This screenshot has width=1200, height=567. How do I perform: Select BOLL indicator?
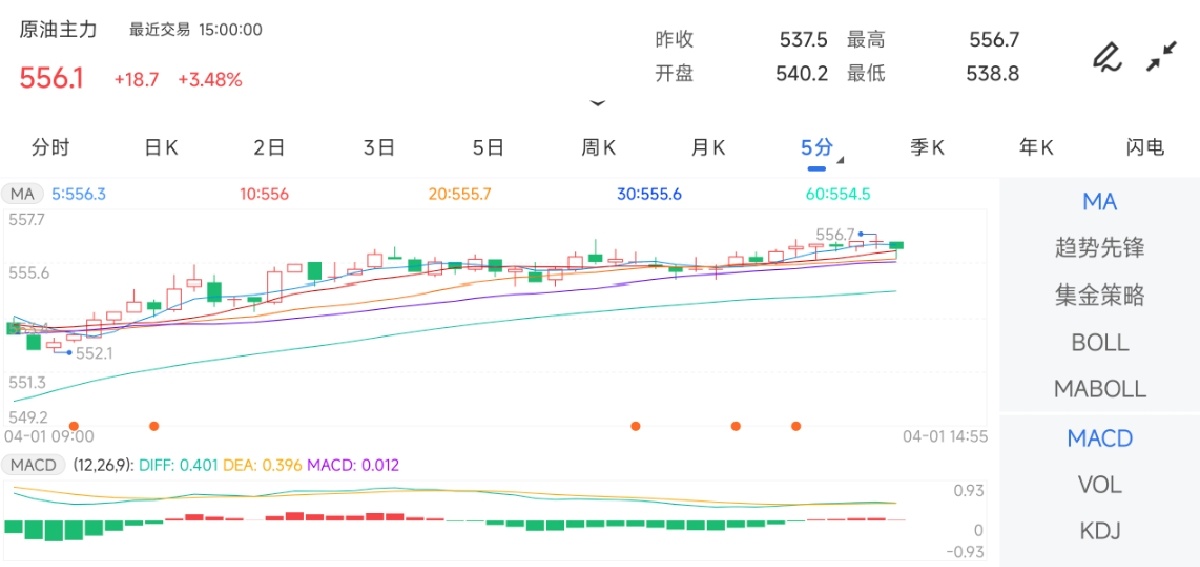(x=1099, y=342)
